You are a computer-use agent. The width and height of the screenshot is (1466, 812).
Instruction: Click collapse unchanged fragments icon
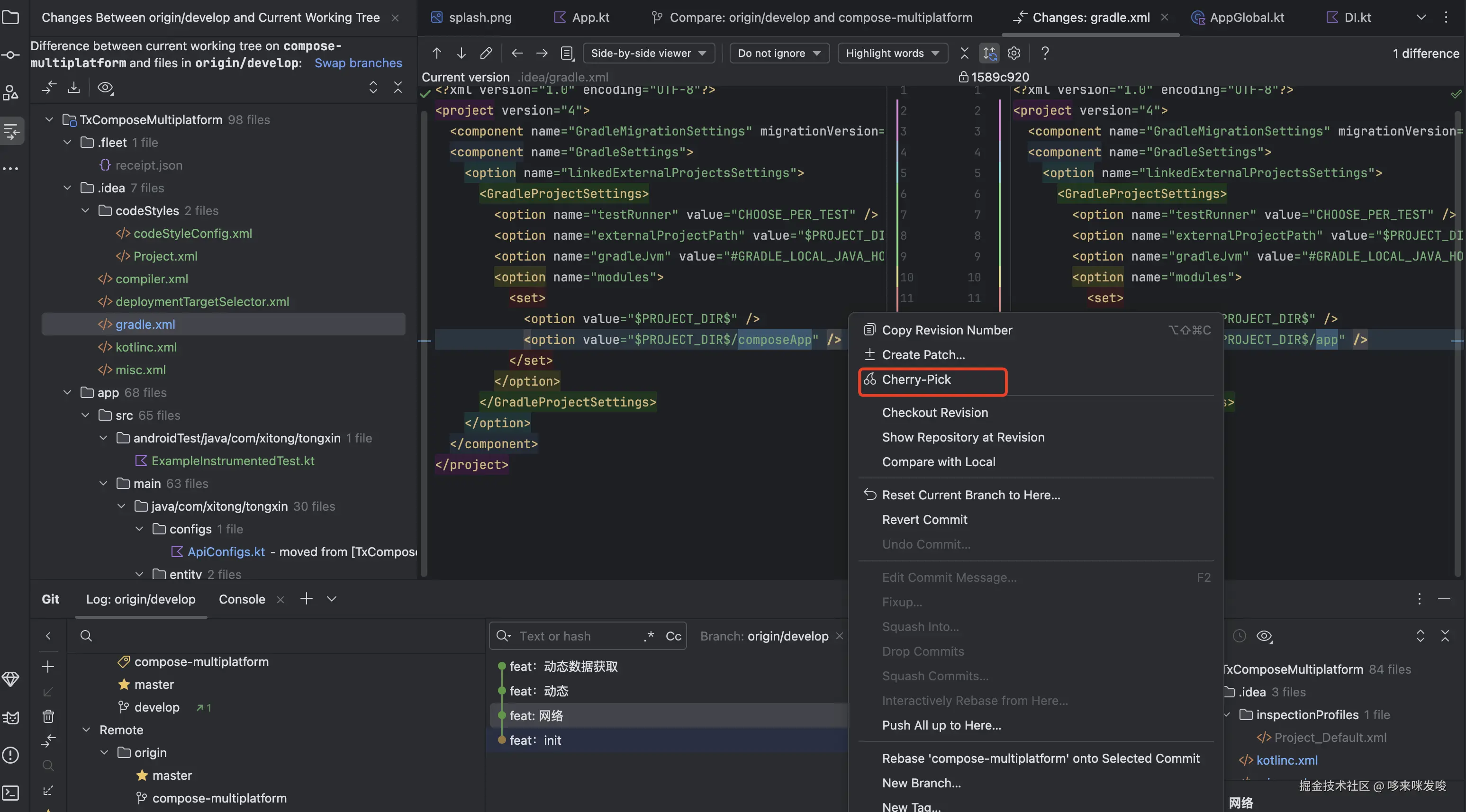click(x=964, y=54)
